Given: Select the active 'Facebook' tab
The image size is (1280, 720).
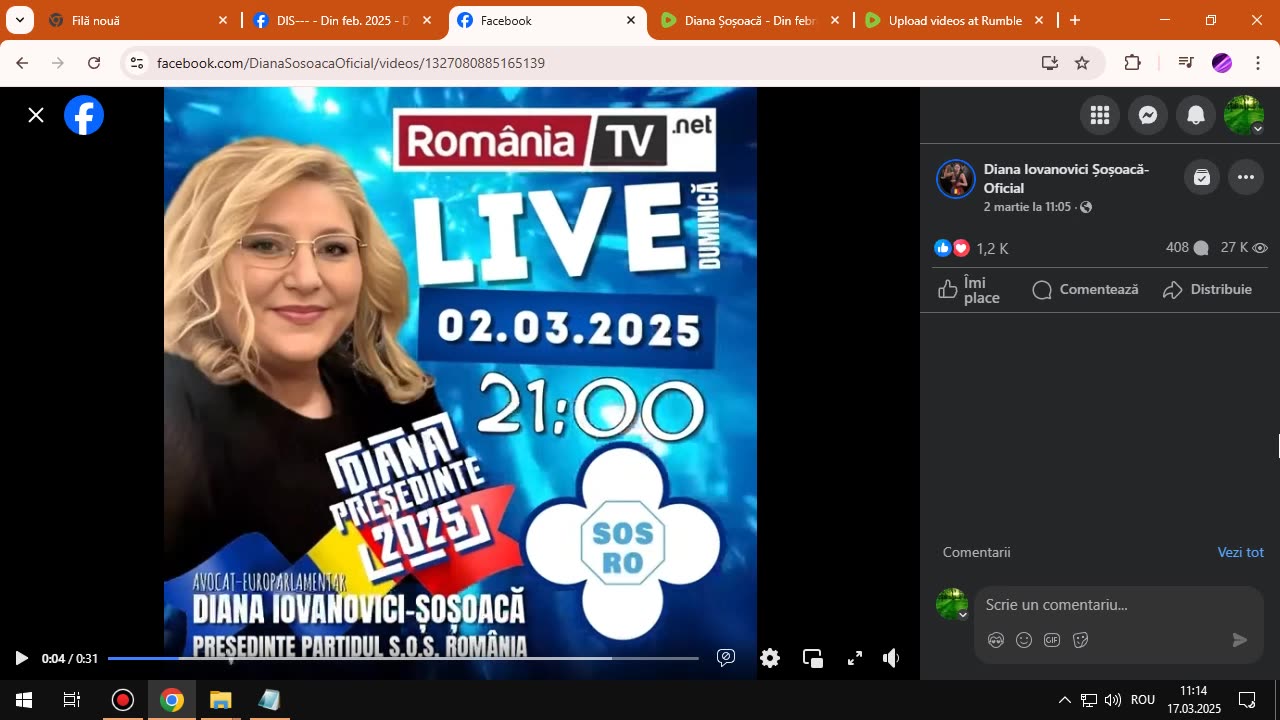Looking at the screenshot, I should 548,20.
